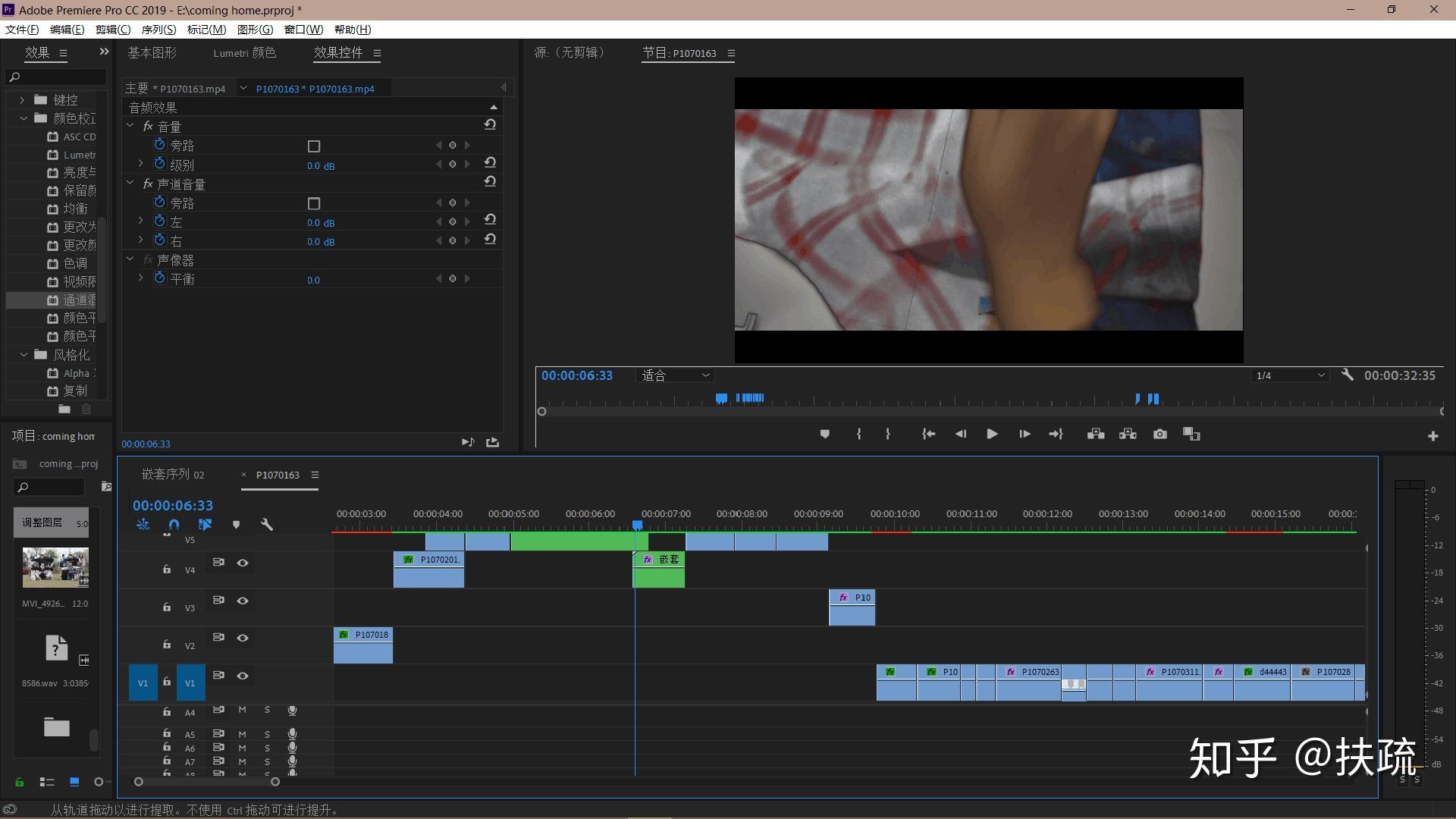Expand the 键控 effects folder

pos(22,99)
